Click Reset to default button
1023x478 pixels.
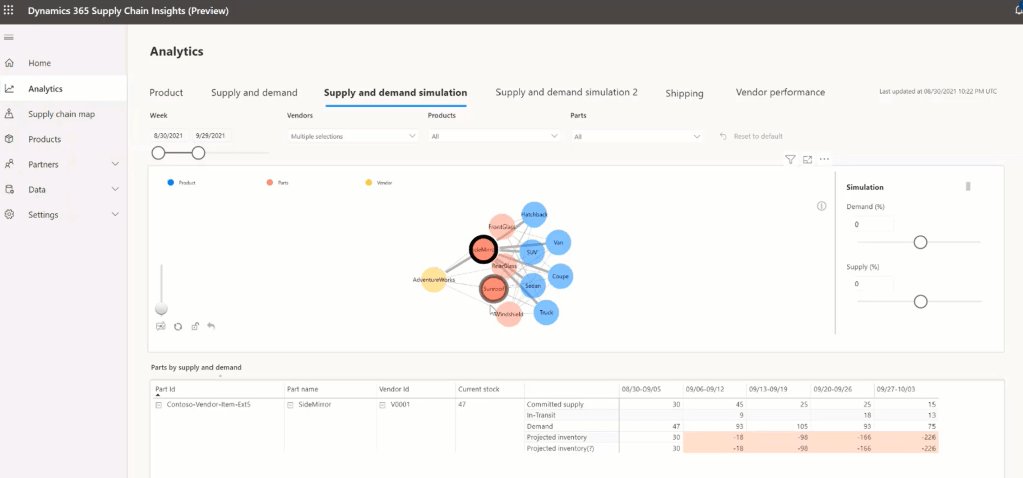(x=751, y=136)
